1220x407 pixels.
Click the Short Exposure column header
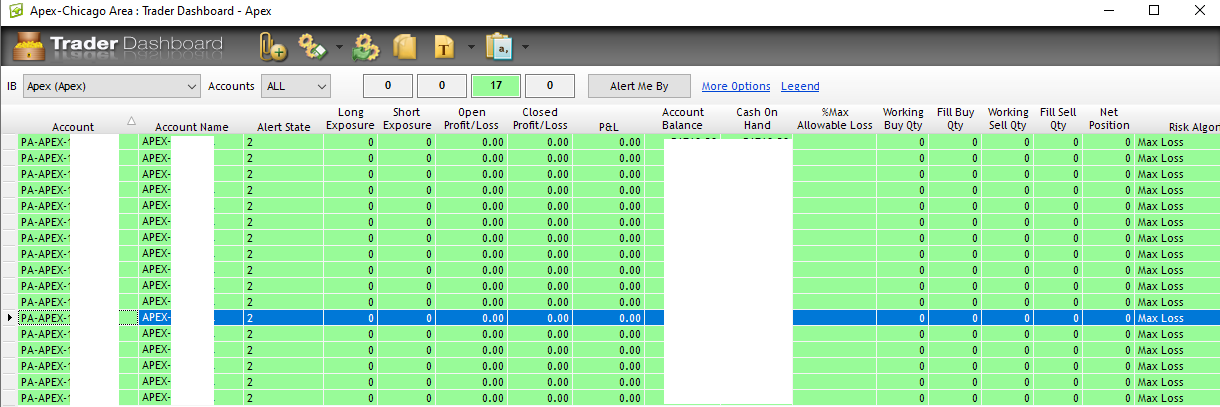407,119
